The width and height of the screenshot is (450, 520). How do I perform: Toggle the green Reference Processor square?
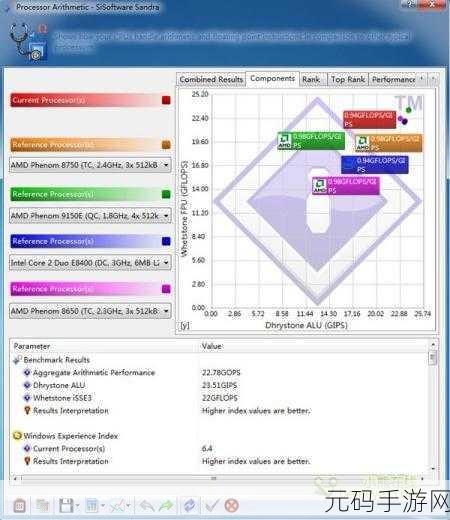[166, 194]
